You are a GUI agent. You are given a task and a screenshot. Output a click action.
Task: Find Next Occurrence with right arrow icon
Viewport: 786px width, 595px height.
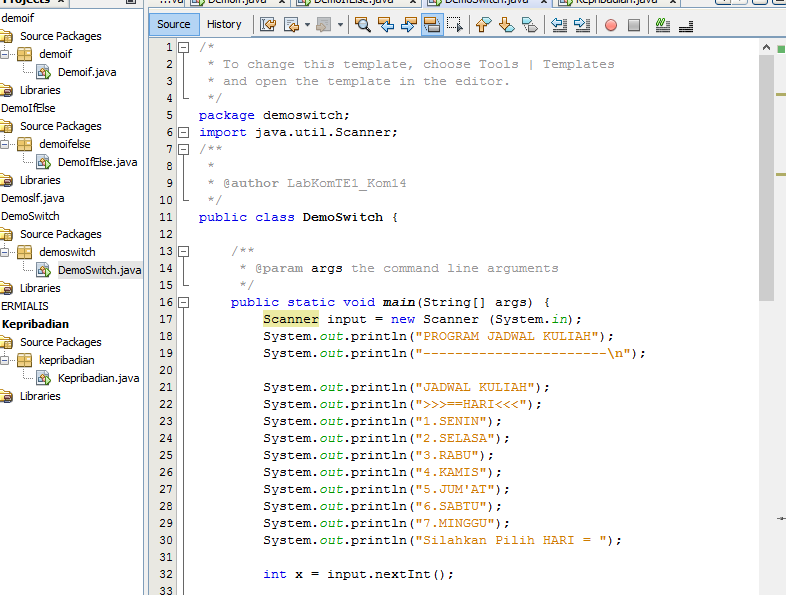coord(409,24)
